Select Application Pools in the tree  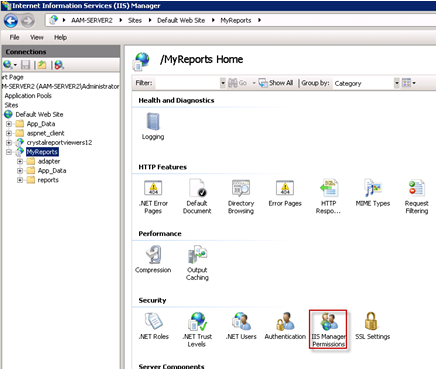(28, 96)
